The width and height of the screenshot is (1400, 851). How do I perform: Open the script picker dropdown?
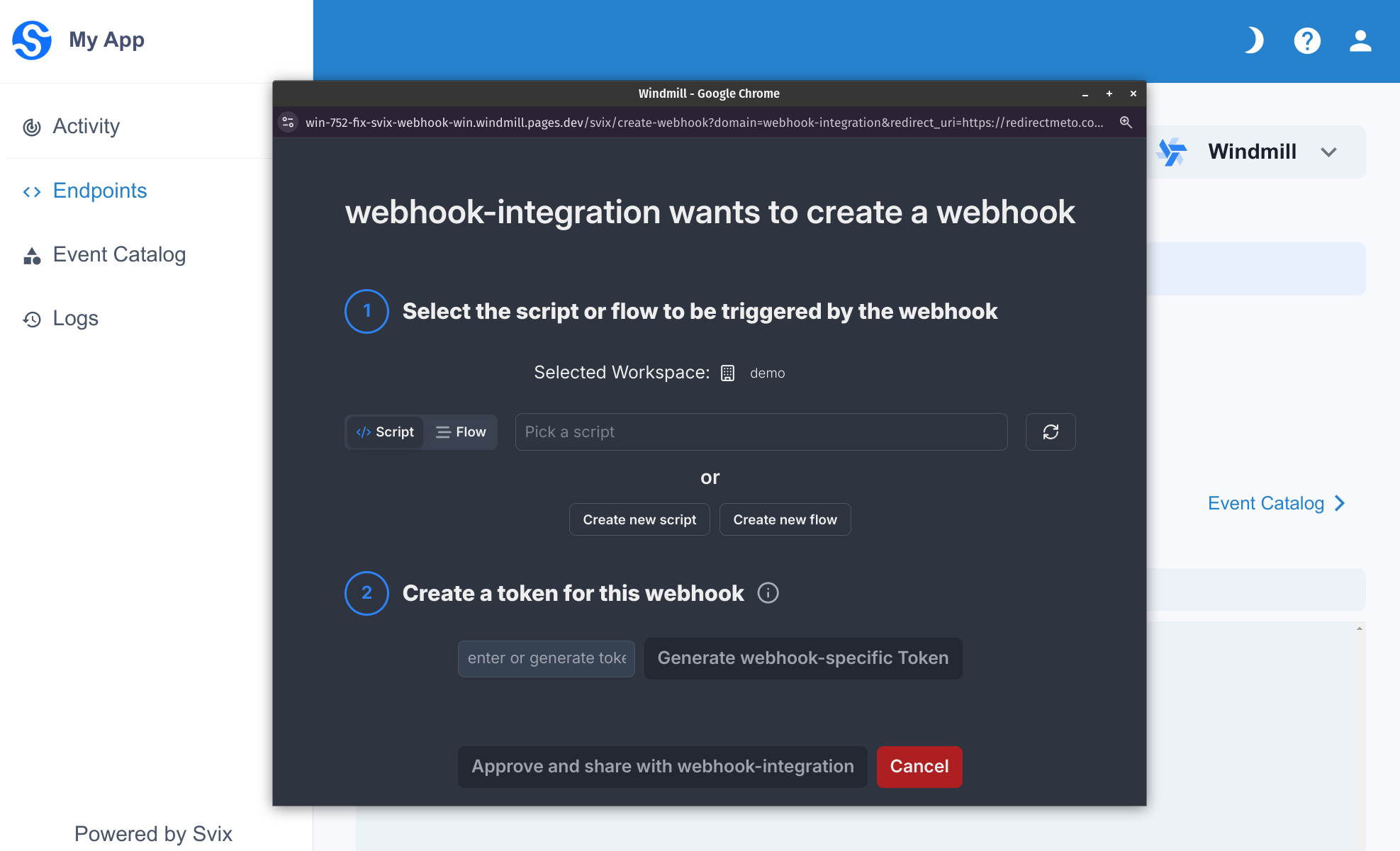[x=761, y=432]
